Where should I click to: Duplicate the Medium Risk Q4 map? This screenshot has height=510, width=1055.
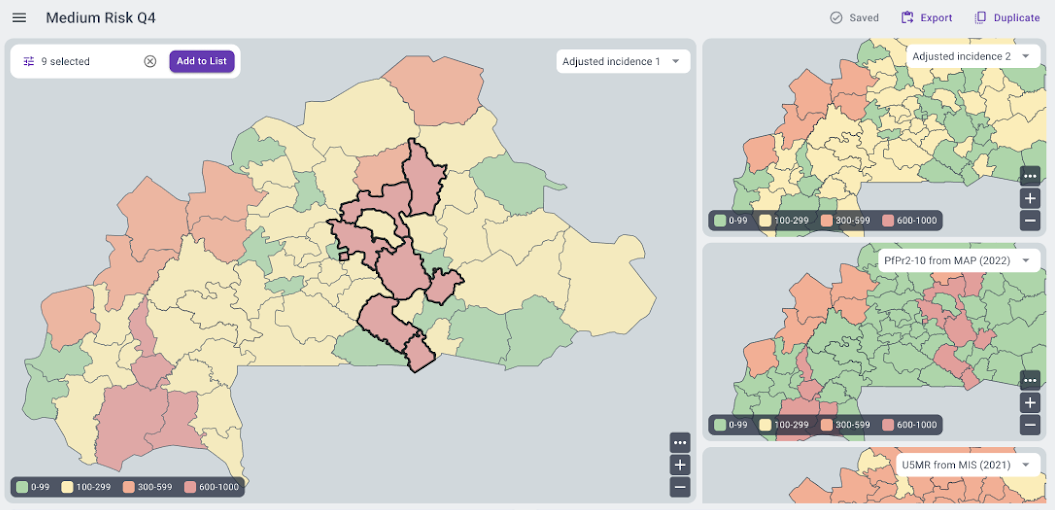[x=1007, y=18]
